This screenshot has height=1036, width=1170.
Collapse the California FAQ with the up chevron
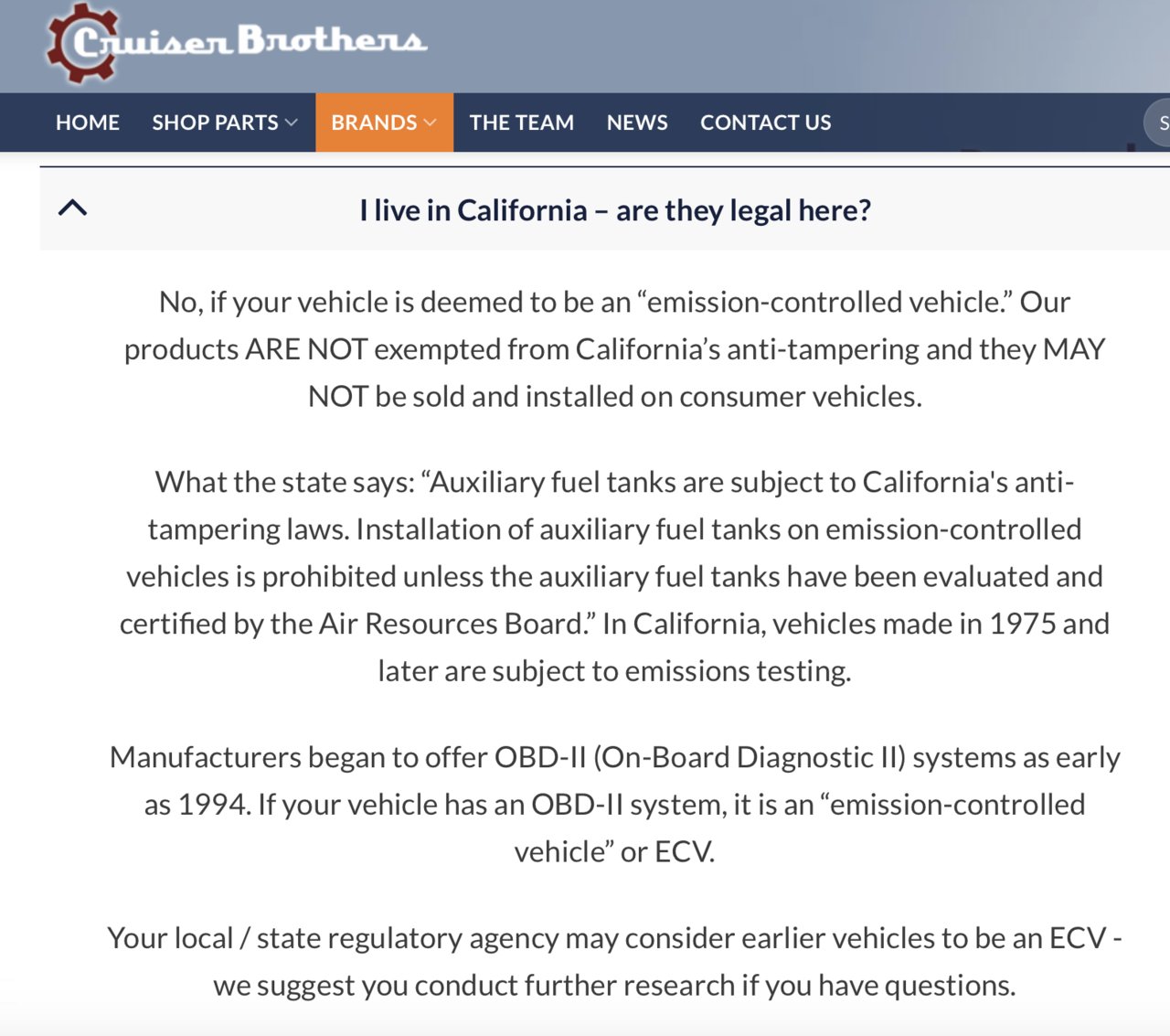tap(72, 208)
